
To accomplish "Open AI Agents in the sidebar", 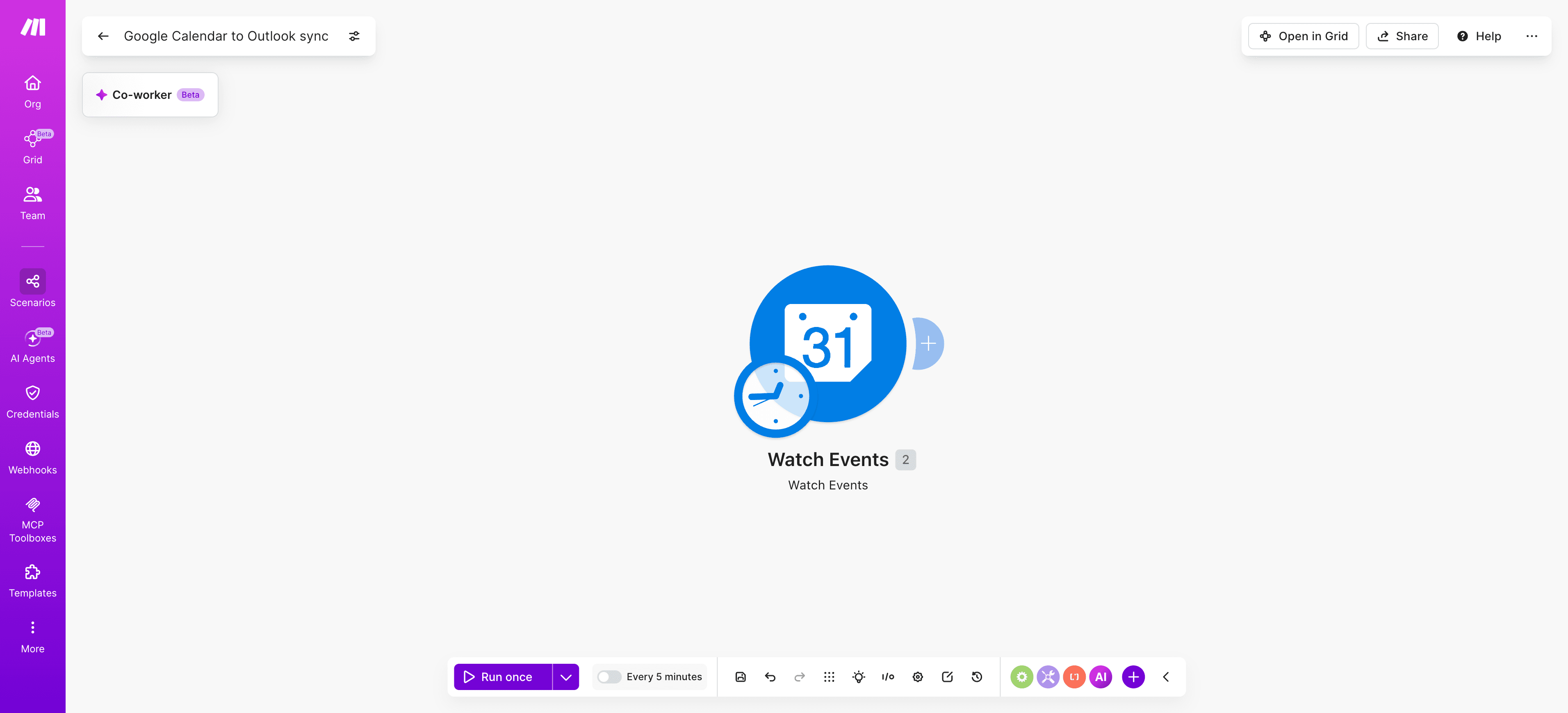I will click(x=33, y=346).
